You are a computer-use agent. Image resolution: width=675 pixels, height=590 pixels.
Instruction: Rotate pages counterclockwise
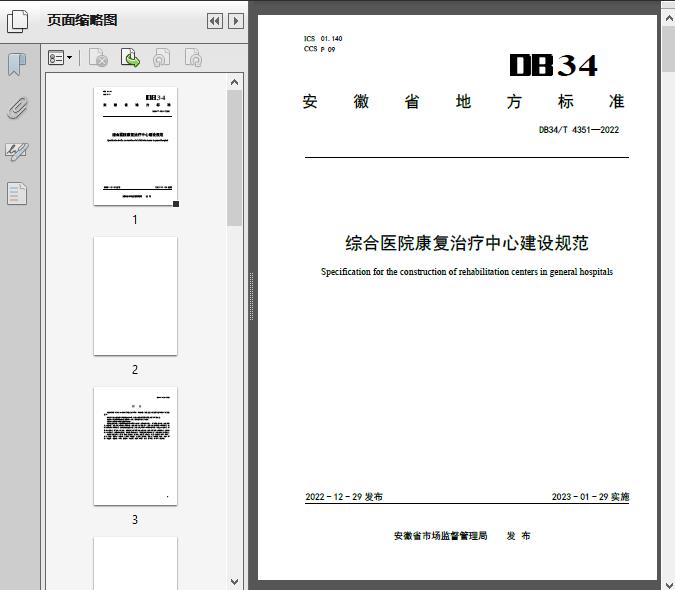point(161,59)
